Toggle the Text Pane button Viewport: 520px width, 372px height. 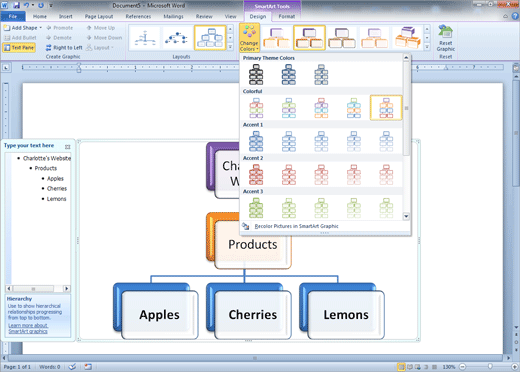pos(19,48)
